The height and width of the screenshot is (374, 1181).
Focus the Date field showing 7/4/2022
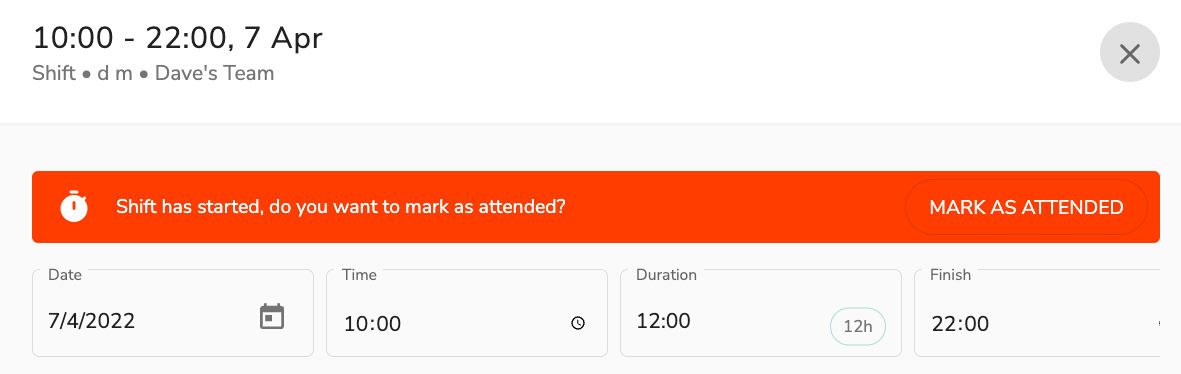coord(172,313)
